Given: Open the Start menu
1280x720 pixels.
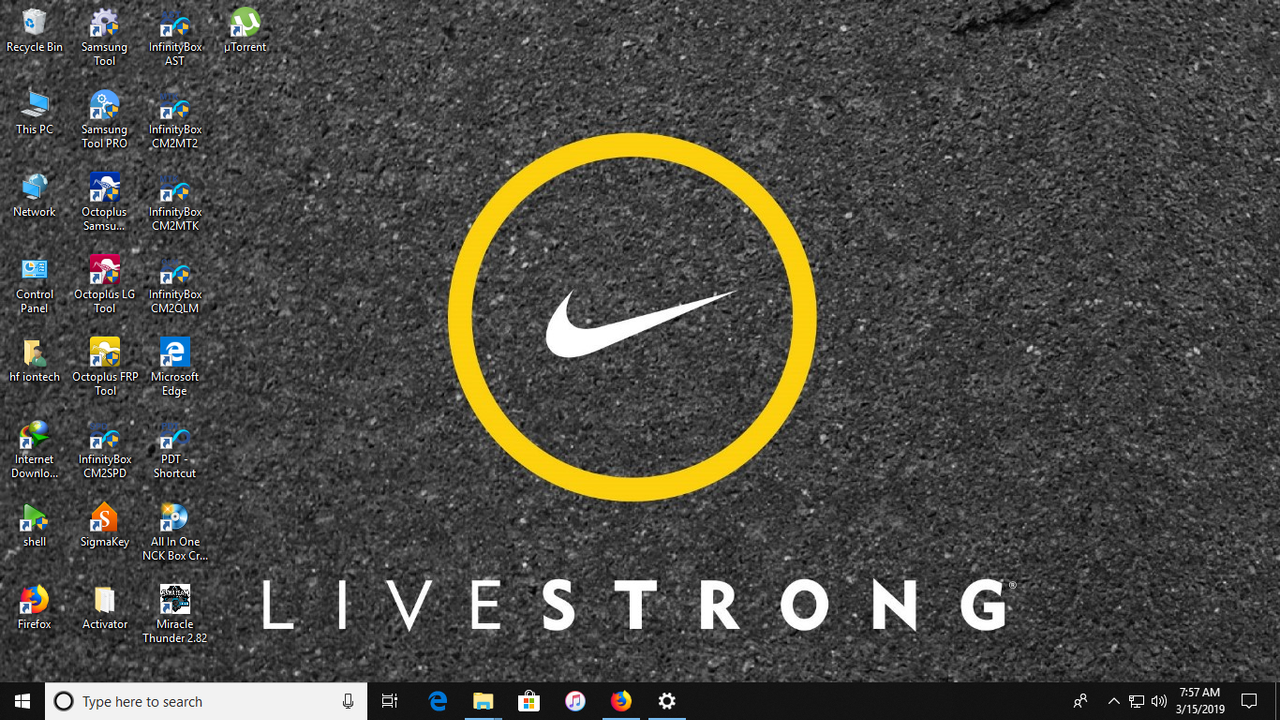Looking at the screenshot, I should click(21, 701).
